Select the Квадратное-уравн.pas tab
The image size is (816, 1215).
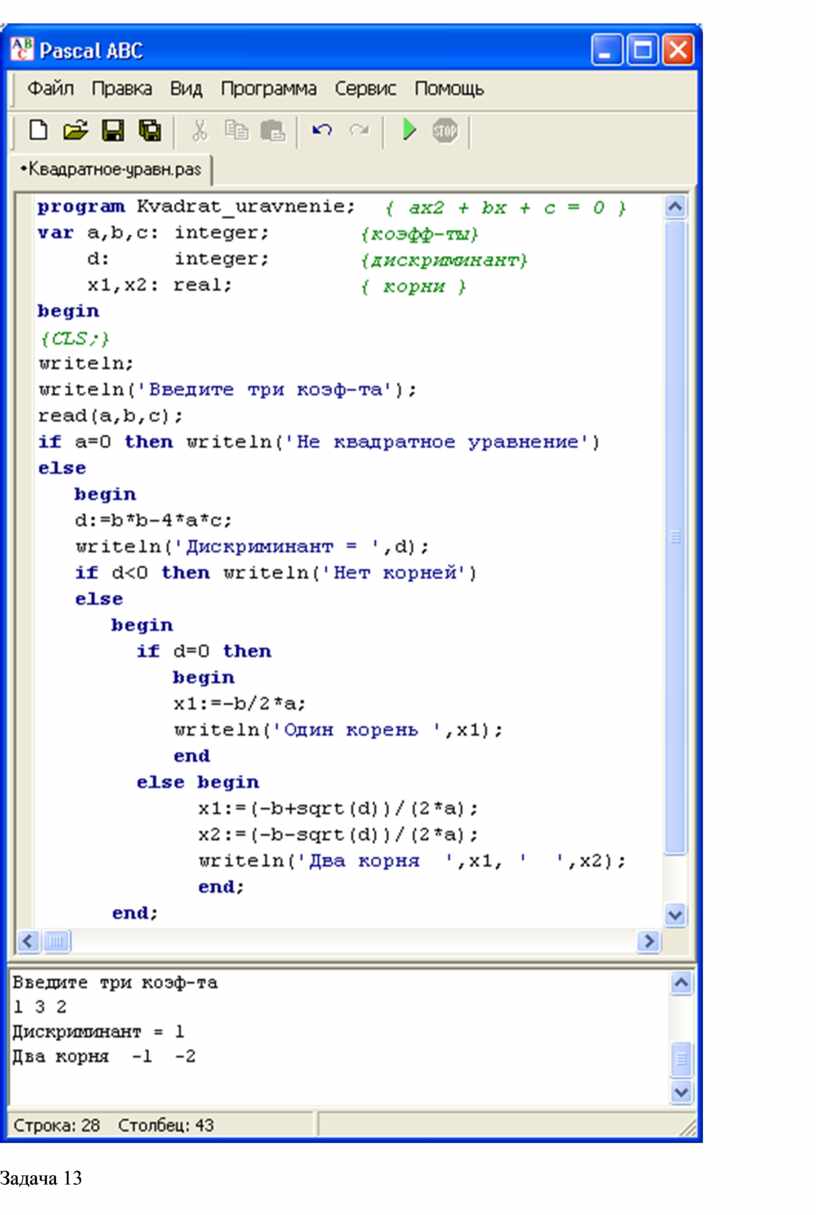112,170
